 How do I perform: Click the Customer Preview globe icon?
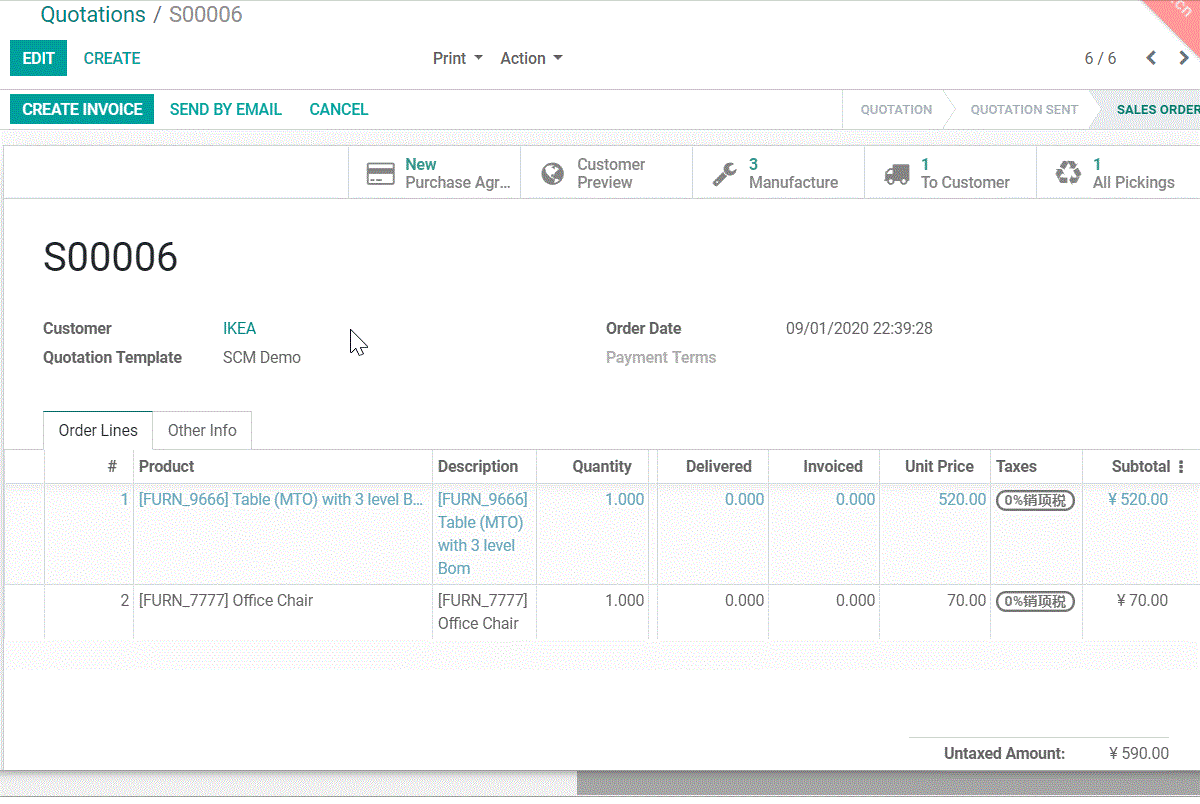tap(553, 174)
